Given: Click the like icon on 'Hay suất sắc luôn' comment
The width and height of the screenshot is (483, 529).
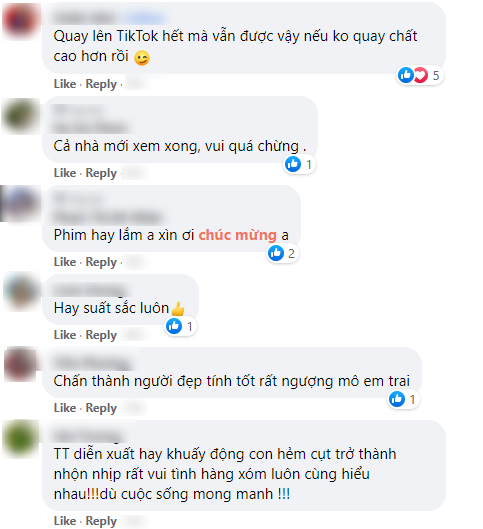Looking at the screenshot, I should click(x=174, y=326).
